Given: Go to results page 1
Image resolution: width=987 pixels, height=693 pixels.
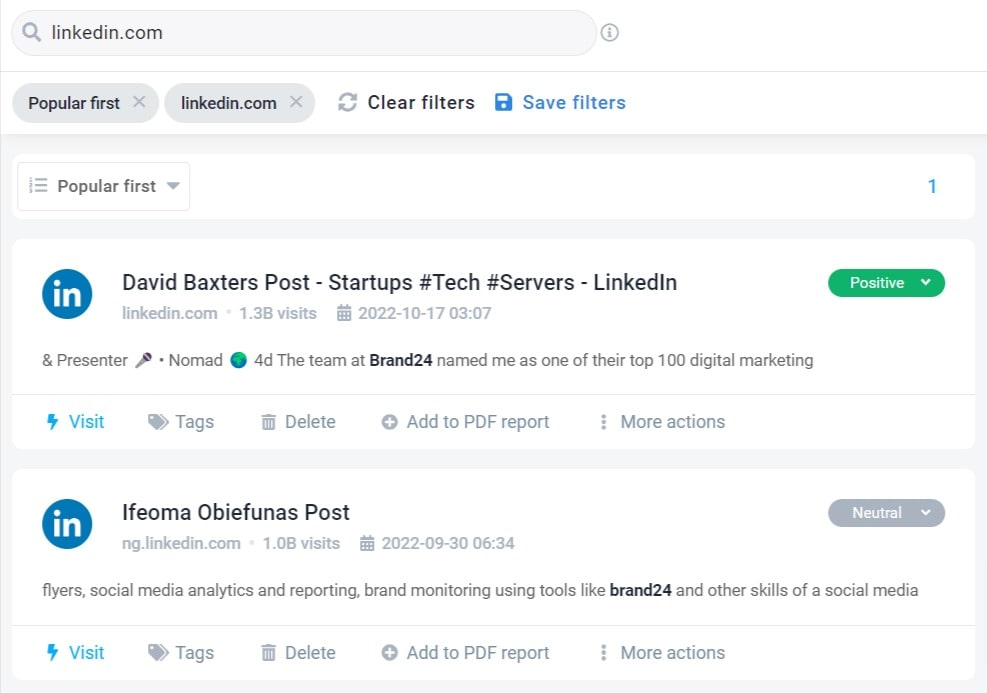Looking at the screenshot, I should tap(932, 186).
